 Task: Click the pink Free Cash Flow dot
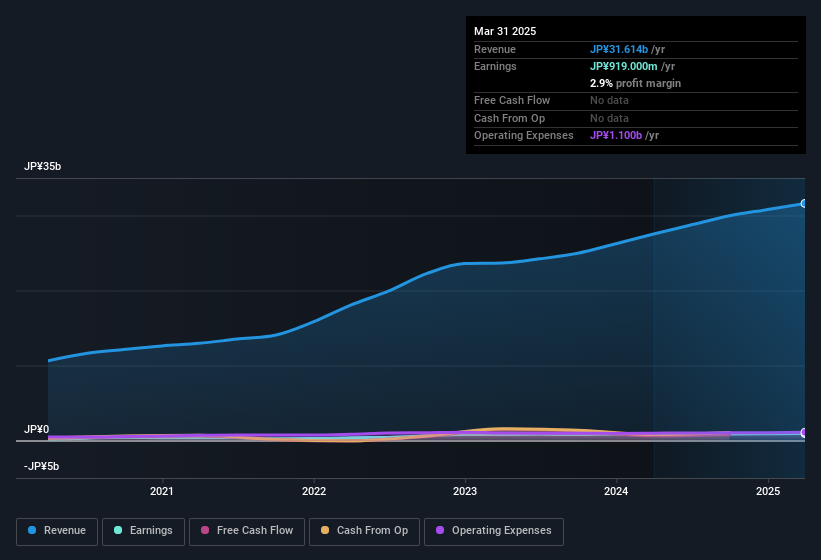pyautogui.click(x=205, y=530)
